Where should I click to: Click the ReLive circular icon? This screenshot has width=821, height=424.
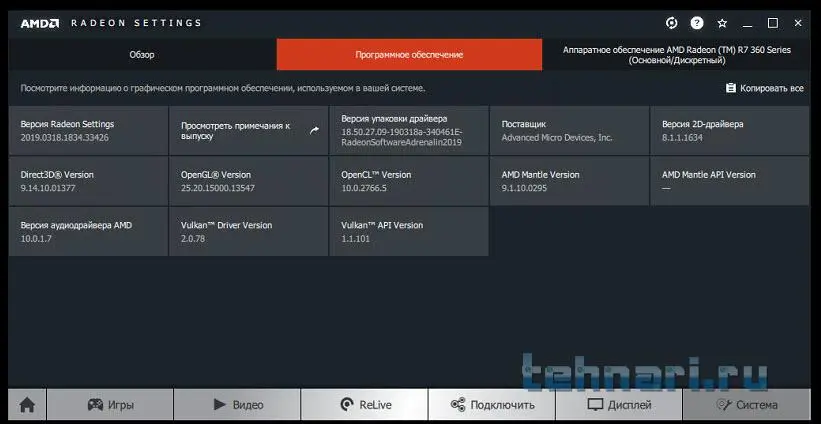click(x=347, y=404)
